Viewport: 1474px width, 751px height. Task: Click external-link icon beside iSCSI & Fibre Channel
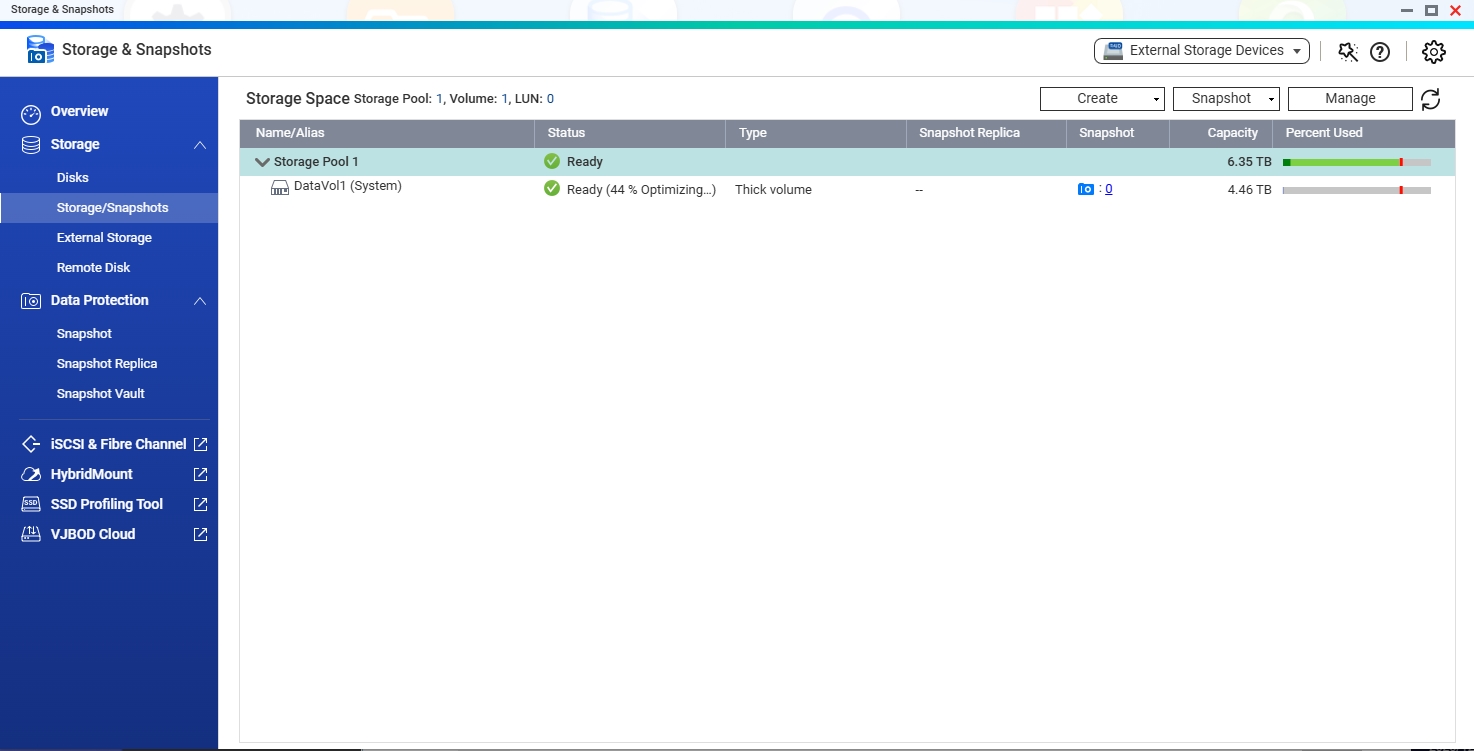[x=200, y=444]
